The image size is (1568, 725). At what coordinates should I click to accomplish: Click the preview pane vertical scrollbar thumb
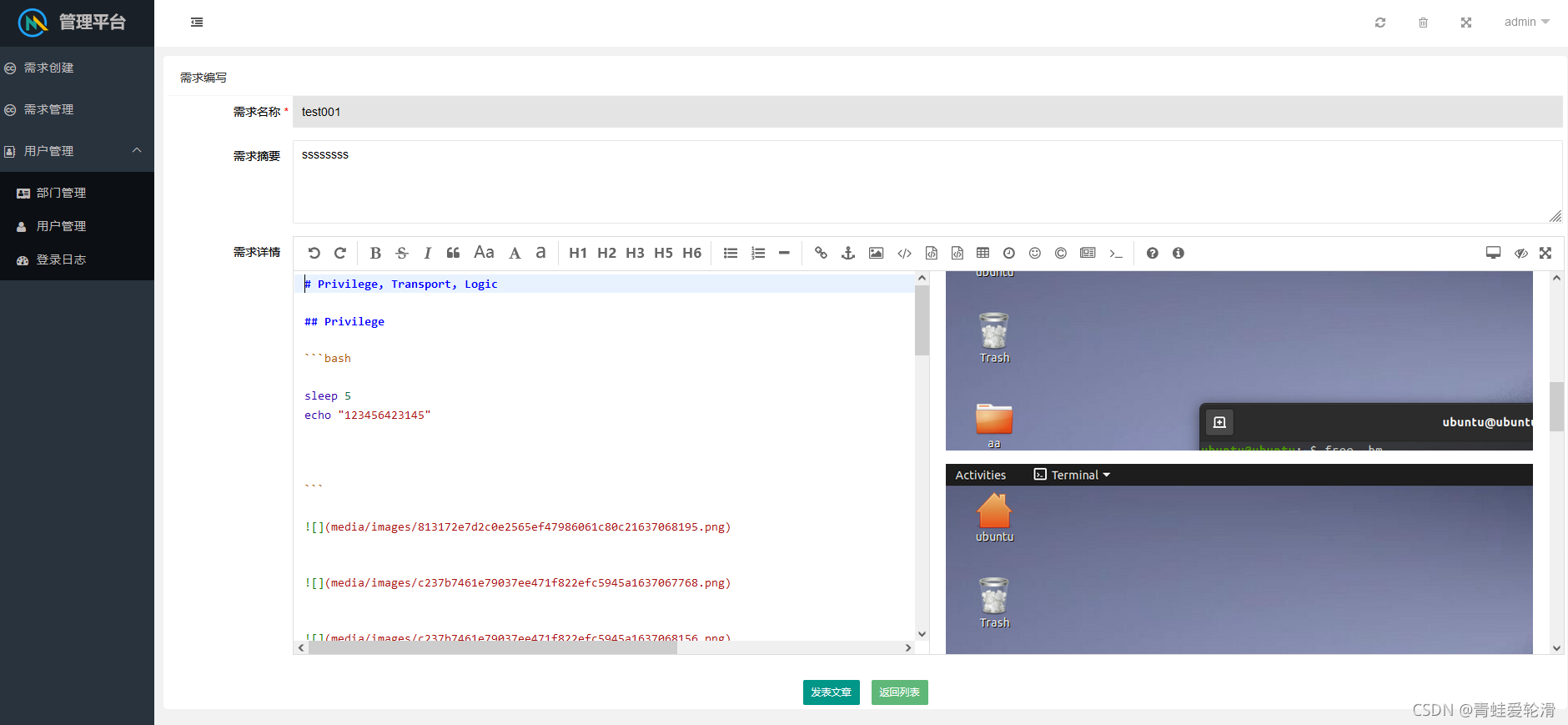point(1556,406)
